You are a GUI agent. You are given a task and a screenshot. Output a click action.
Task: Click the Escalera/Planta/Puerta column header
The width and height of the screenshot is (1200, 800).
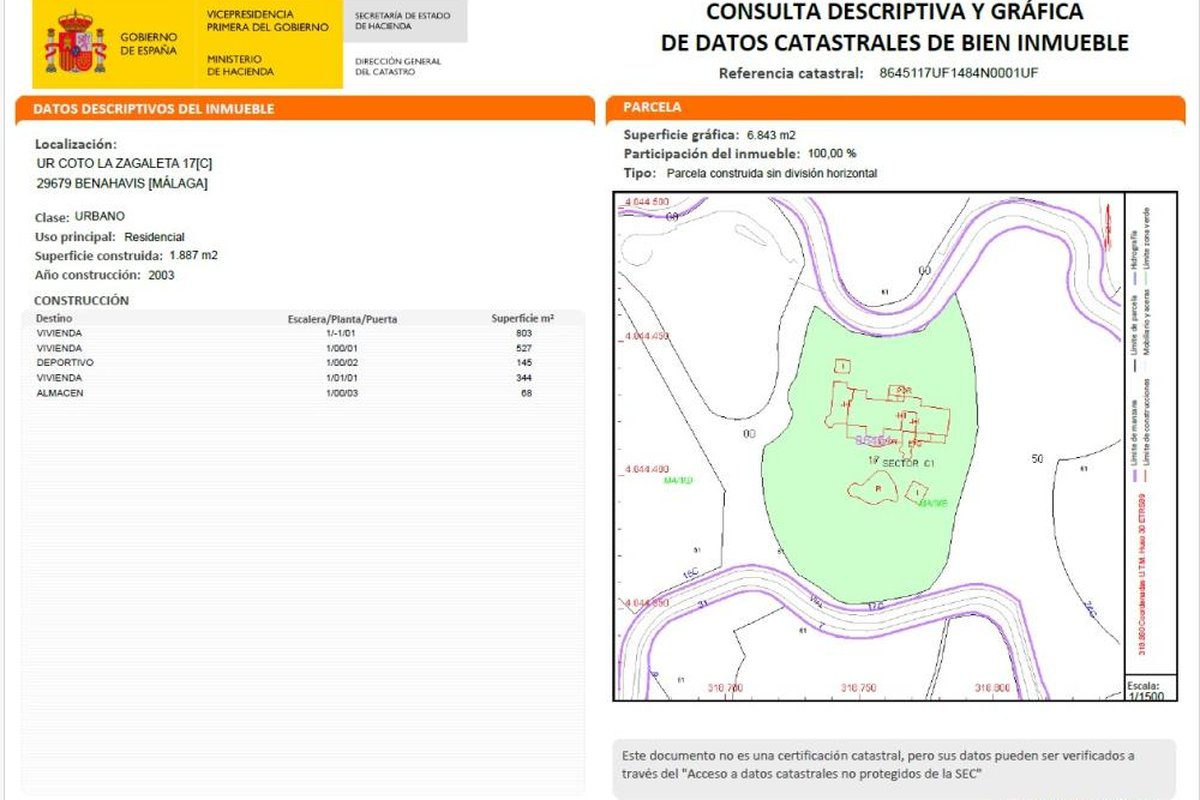coord(342,319)
